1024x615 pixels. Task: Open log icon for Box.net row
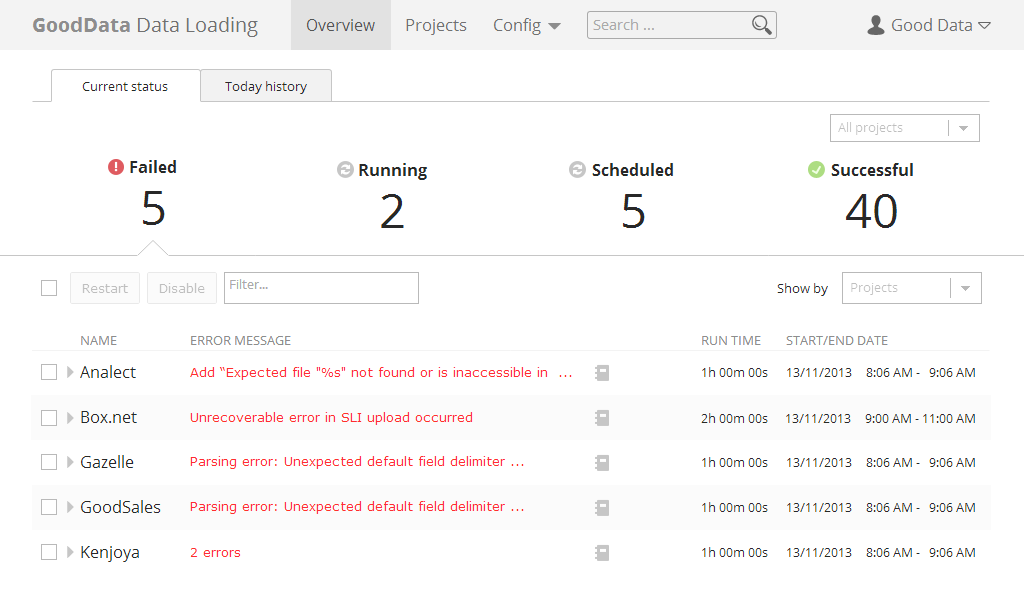pyautogui.click(x=602, y=418)
